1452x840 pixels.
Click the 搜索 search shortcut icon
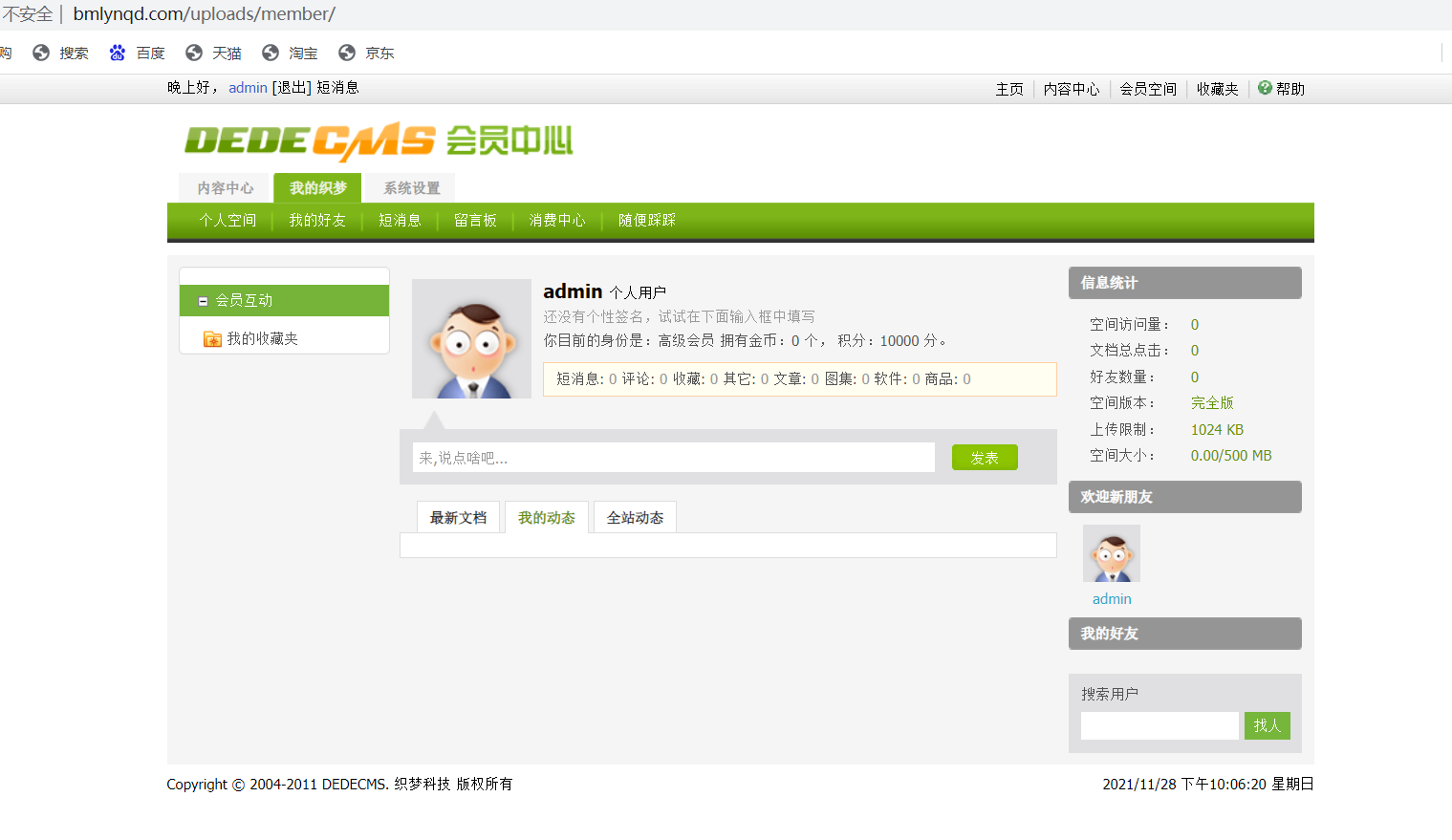(x=40, y=53)
